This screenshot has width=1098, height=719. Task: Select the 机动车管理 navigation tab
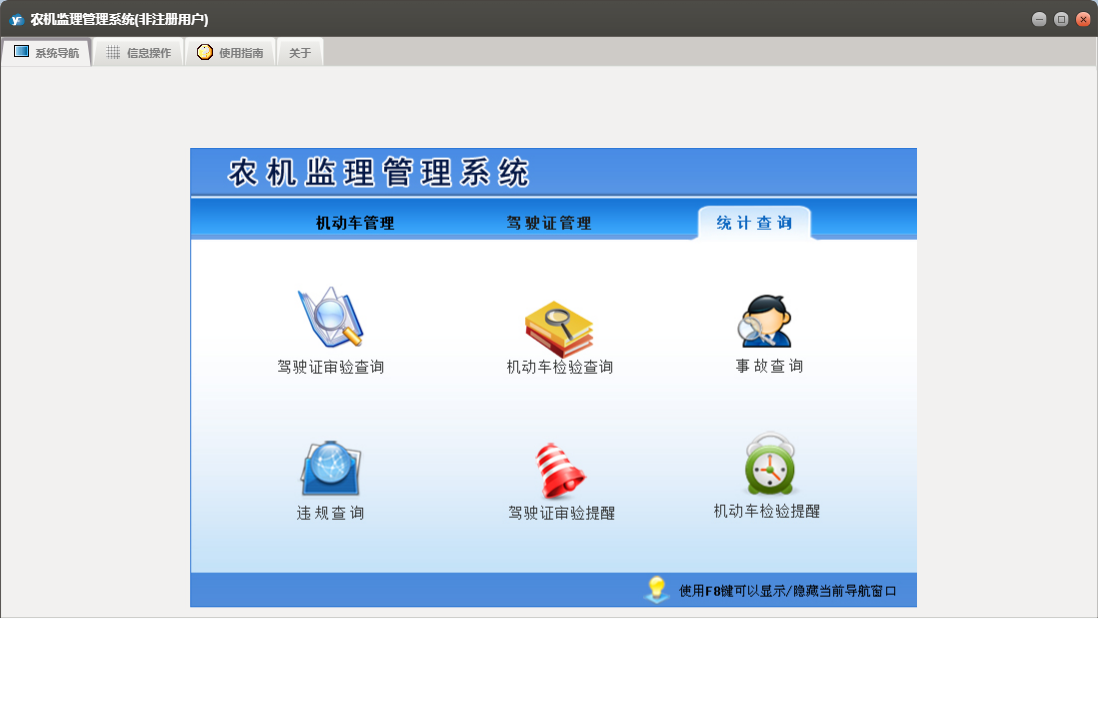click(355, 223)
